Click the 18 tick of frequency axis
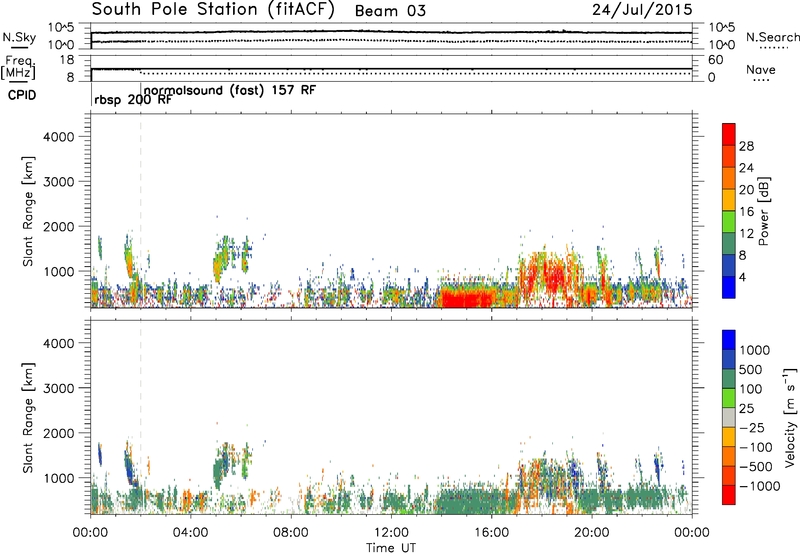The width and height of the screenshot is (800, 554). point(67,60)
